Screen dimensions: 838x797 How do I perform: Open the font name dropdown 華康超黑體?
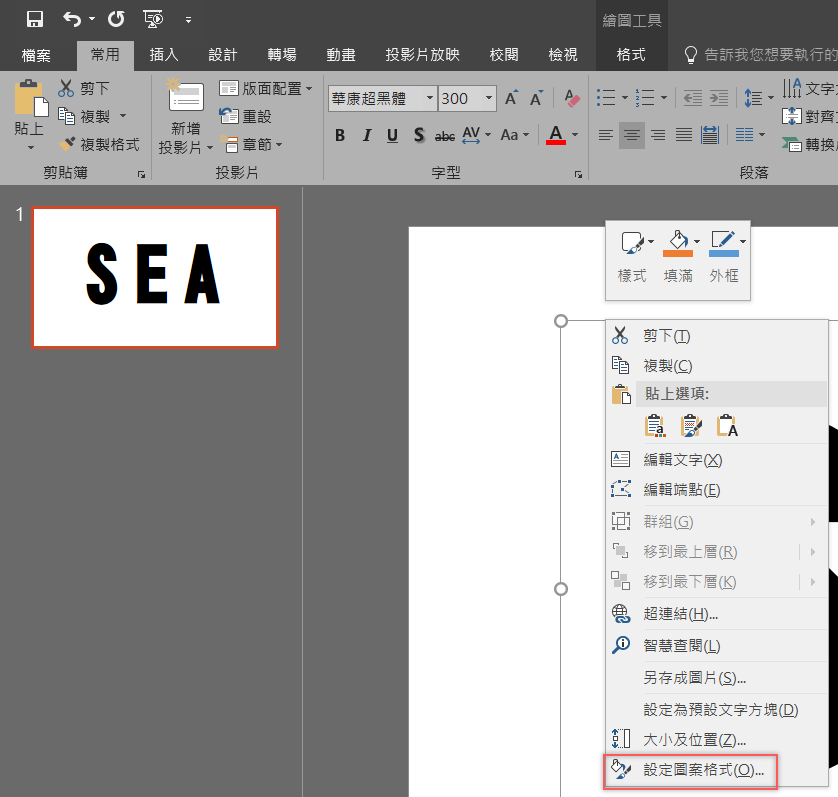pos(430,98)
